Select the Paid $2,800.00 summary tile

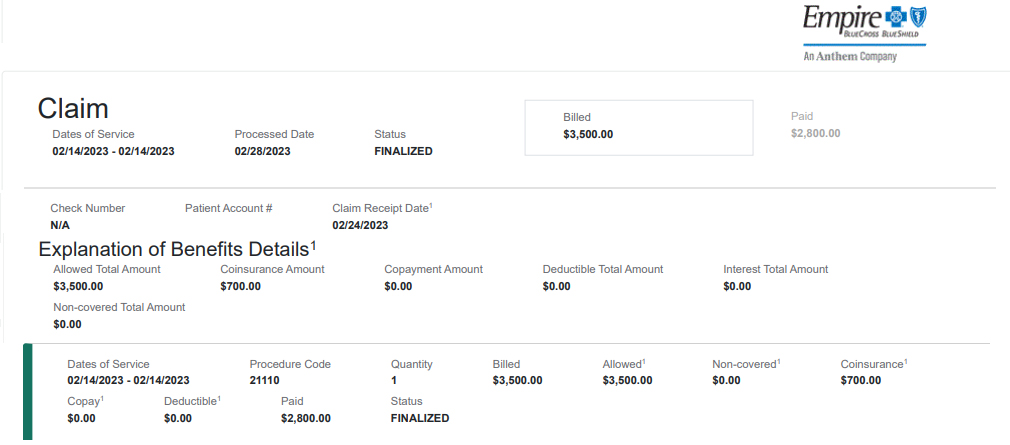pyautogui.click(x=815, y=125)
